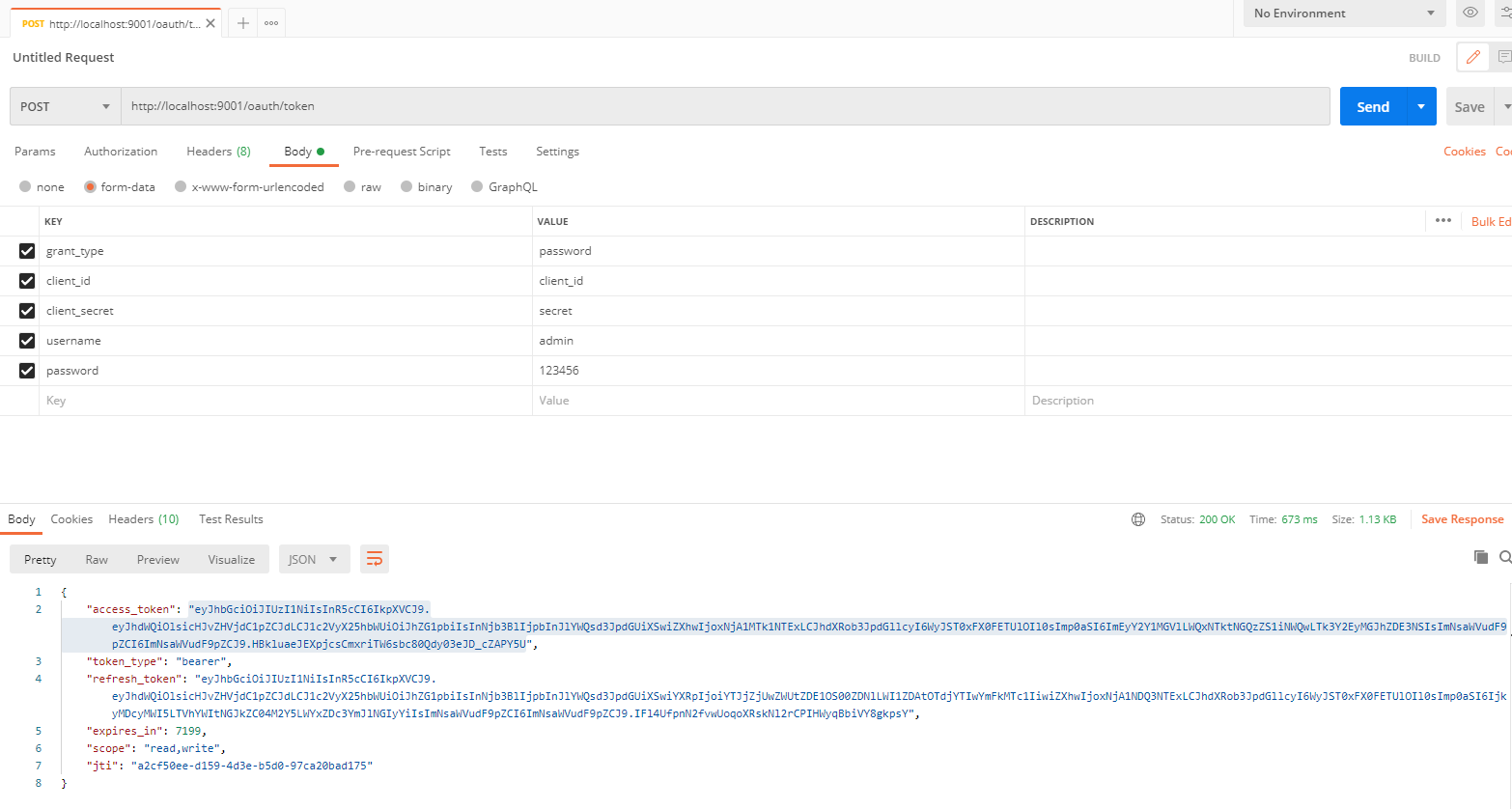
Task: Click the value cell containing password
Action: click(x=778, y=251)
